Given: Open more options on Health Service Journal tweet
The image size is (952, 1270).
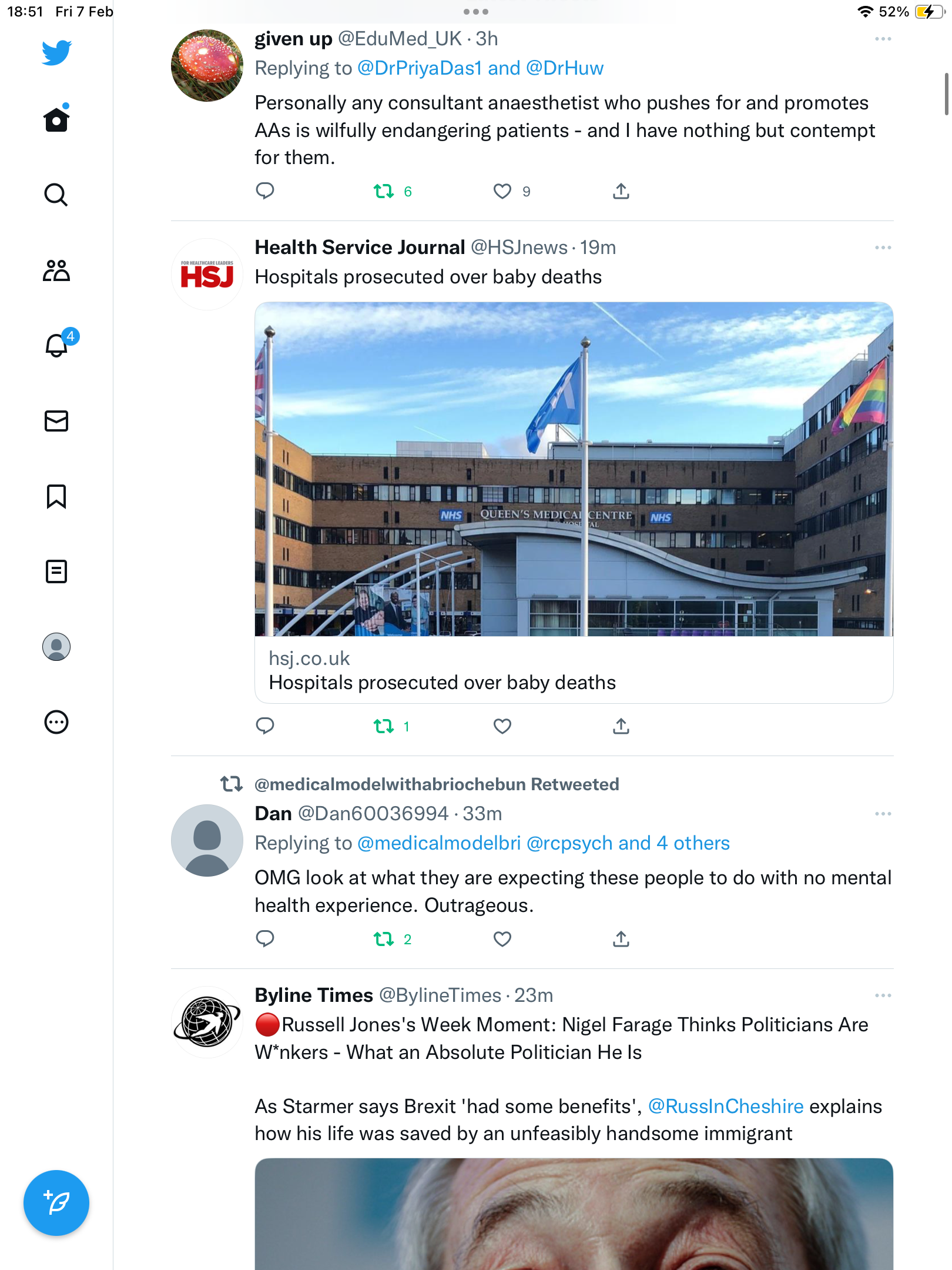Looking at the screenshot, I should [x=883, y=248].
